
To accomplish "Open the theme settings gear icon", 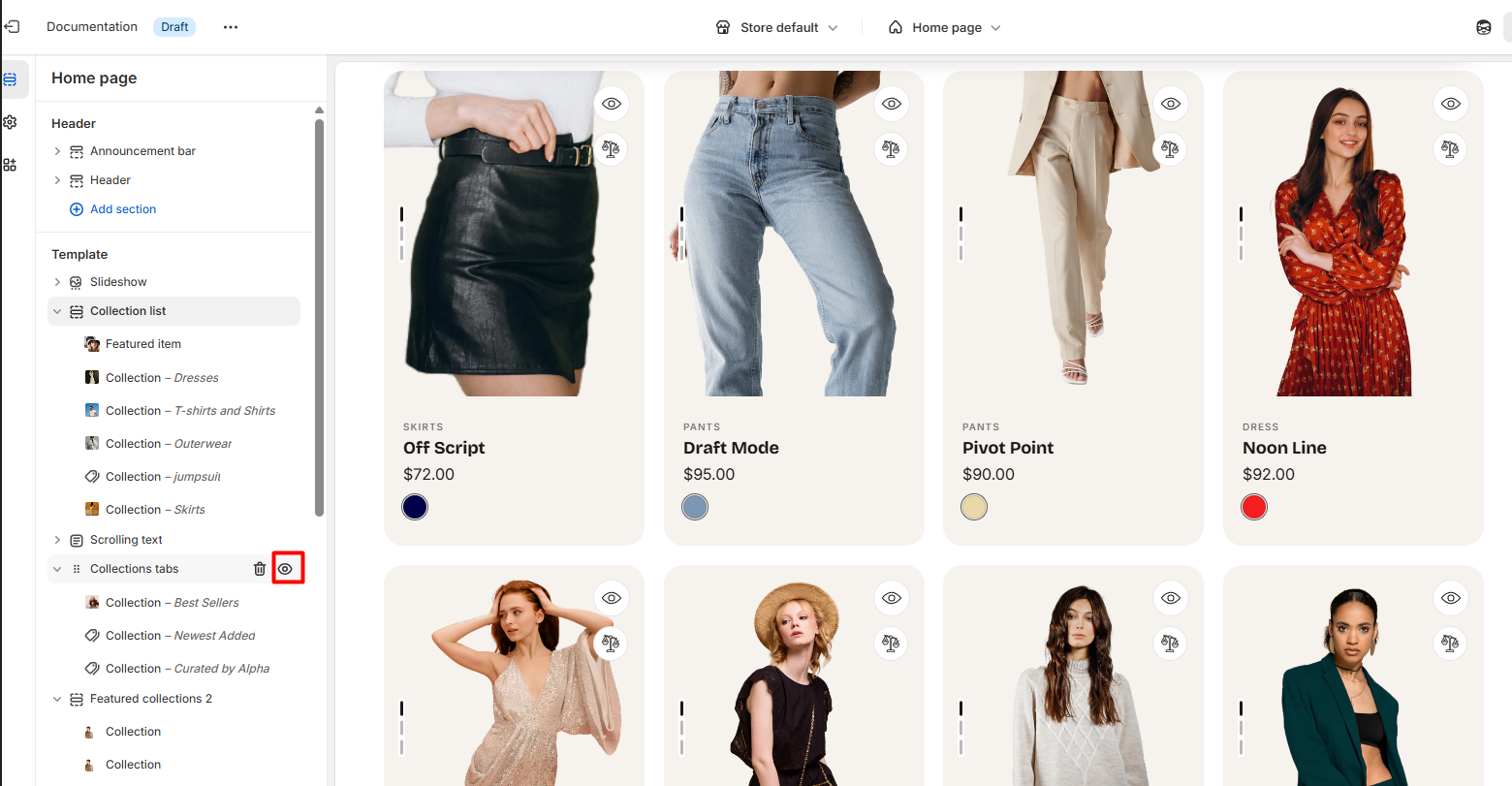I will pyautogui.click(x=10, y=122).
